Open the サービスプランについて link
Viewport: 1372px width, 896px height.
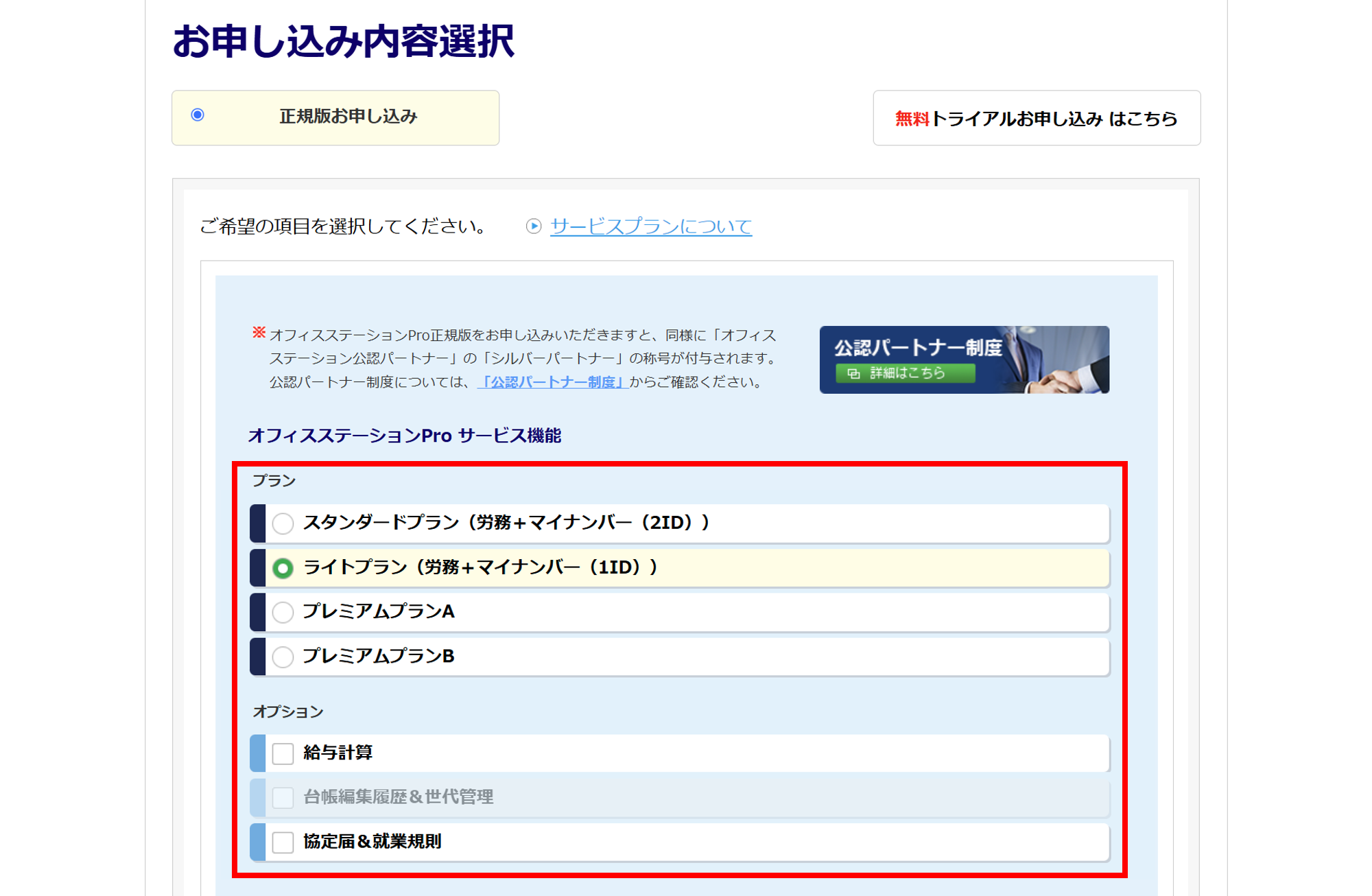coord(650,226)
